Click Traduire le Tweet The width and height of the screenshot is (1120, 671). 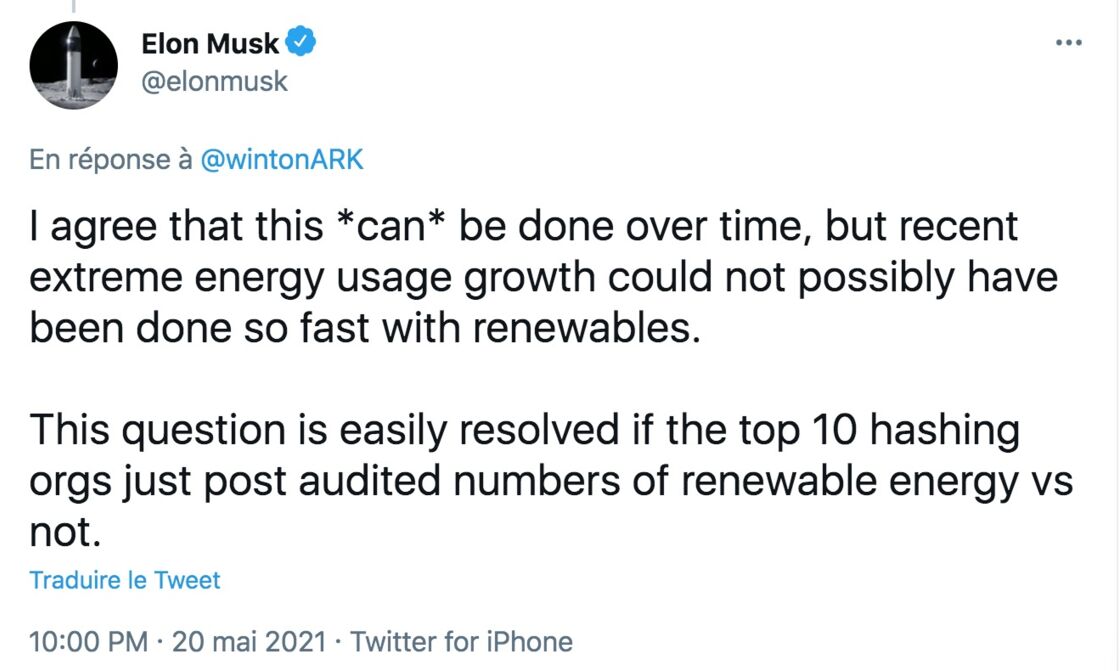point(125,580)
